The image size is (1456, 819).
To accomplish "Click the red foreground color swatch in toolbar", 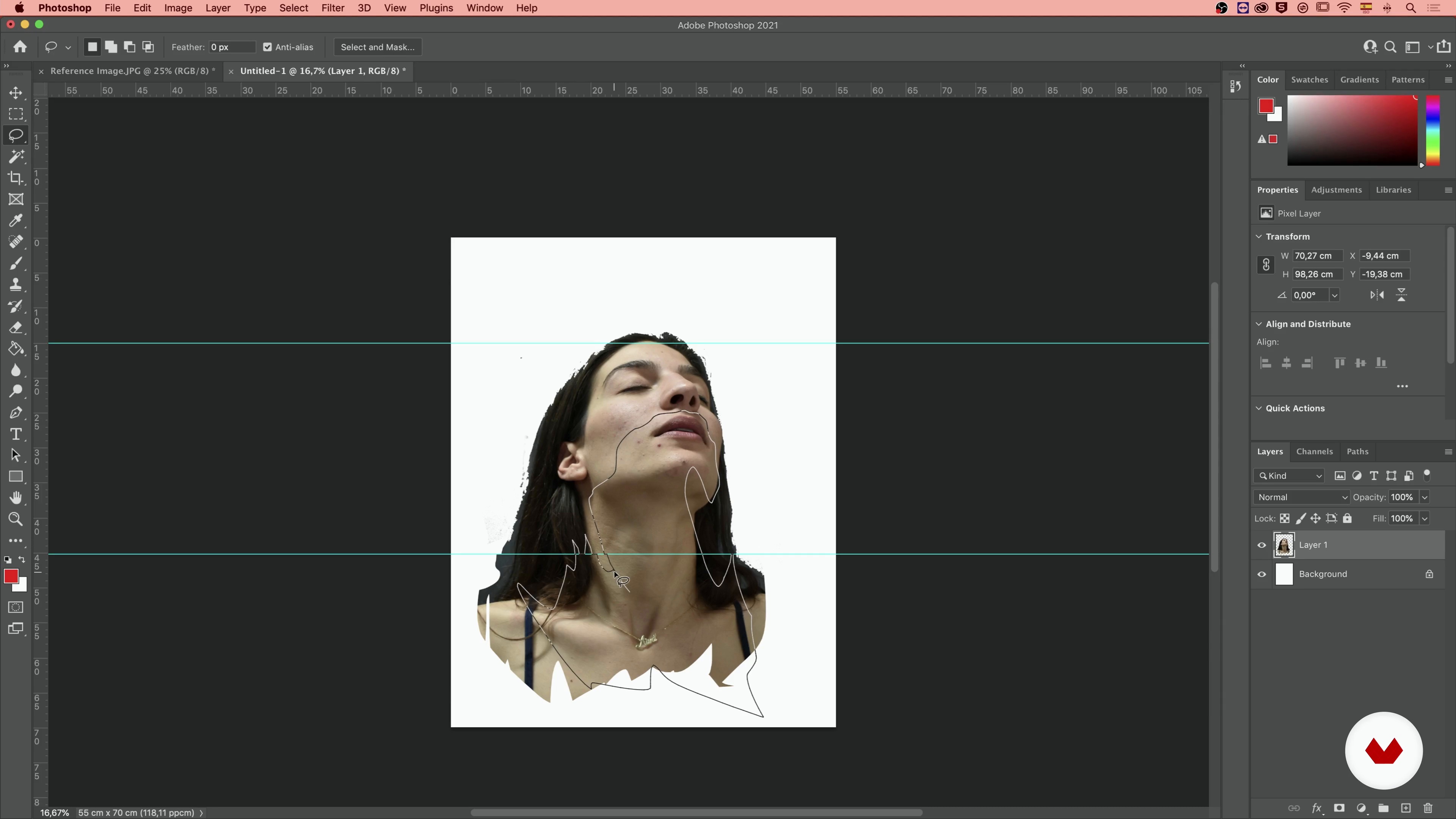I will 11,576.
